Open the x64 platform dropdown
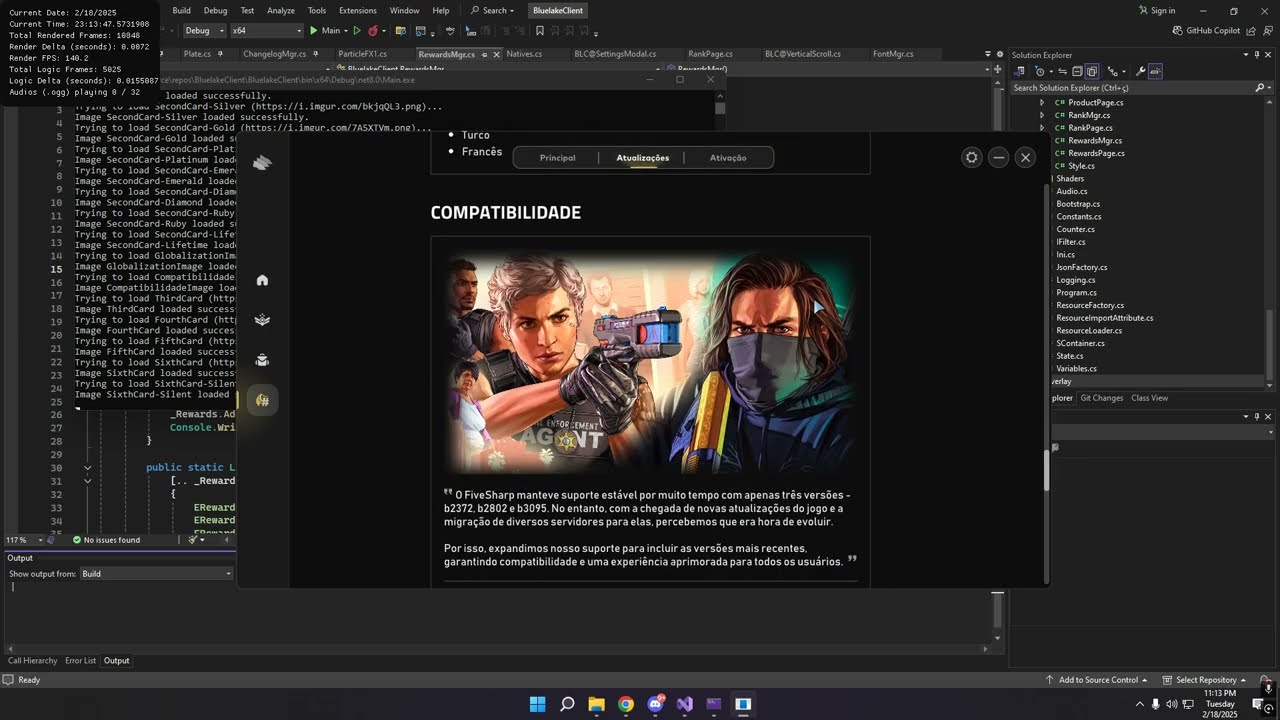This screenshot has width=1280, height=720. (266, 31)
